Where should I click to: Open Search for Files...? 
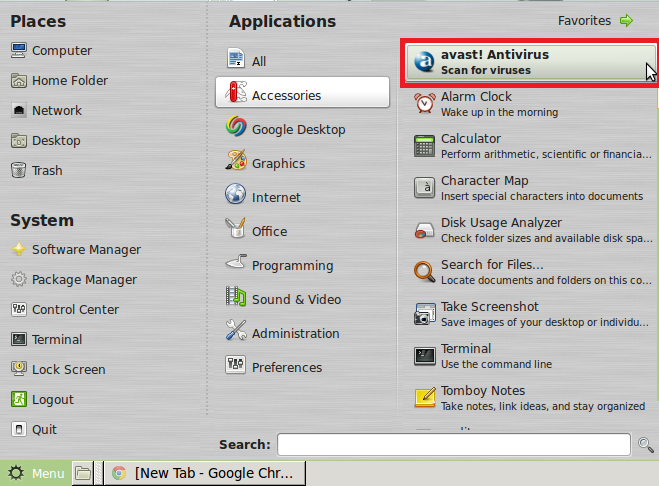click(532, 272)
